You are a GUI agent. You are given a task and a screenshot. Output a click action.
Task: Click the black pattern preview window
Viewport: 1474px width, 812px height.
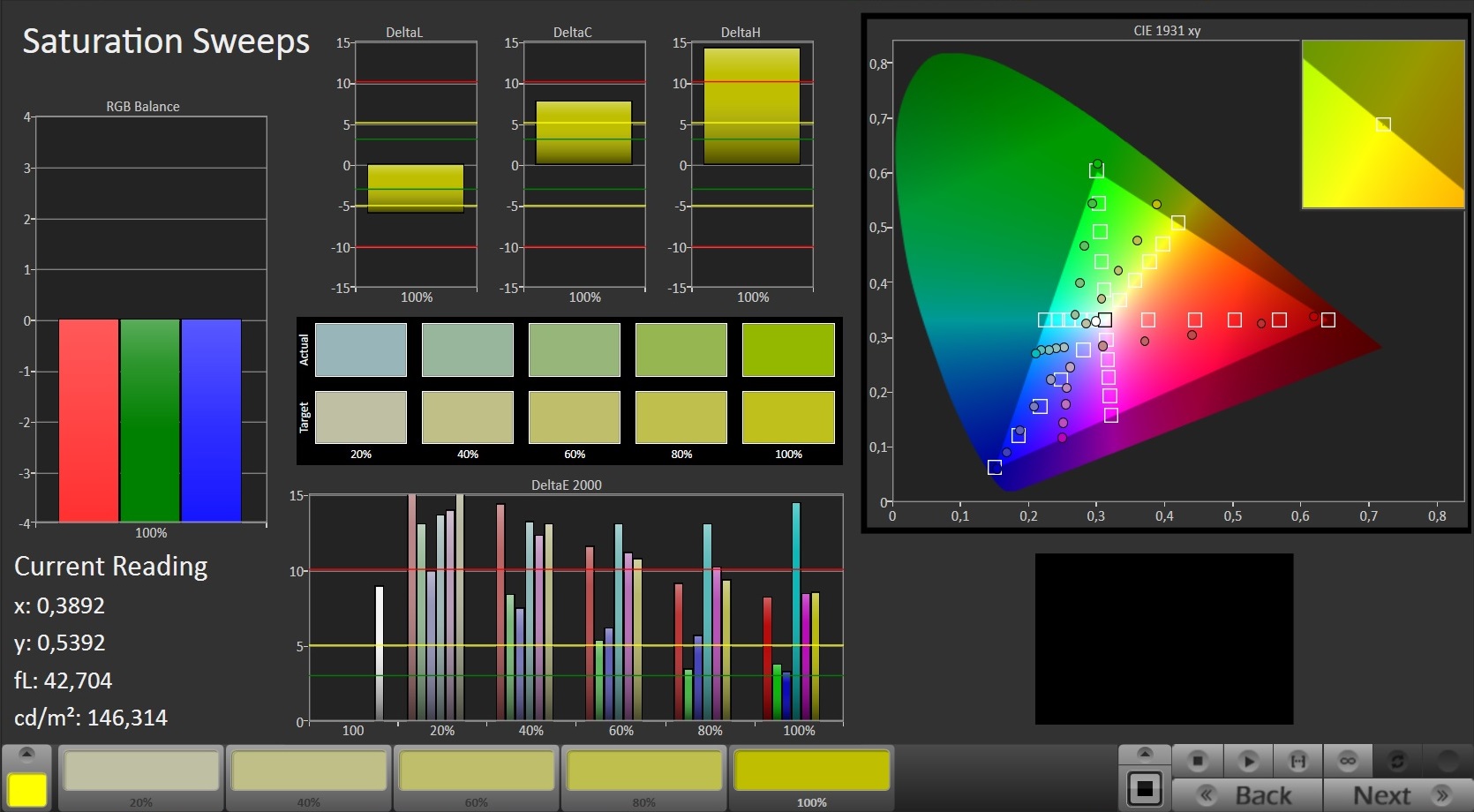click(1164, 639)
